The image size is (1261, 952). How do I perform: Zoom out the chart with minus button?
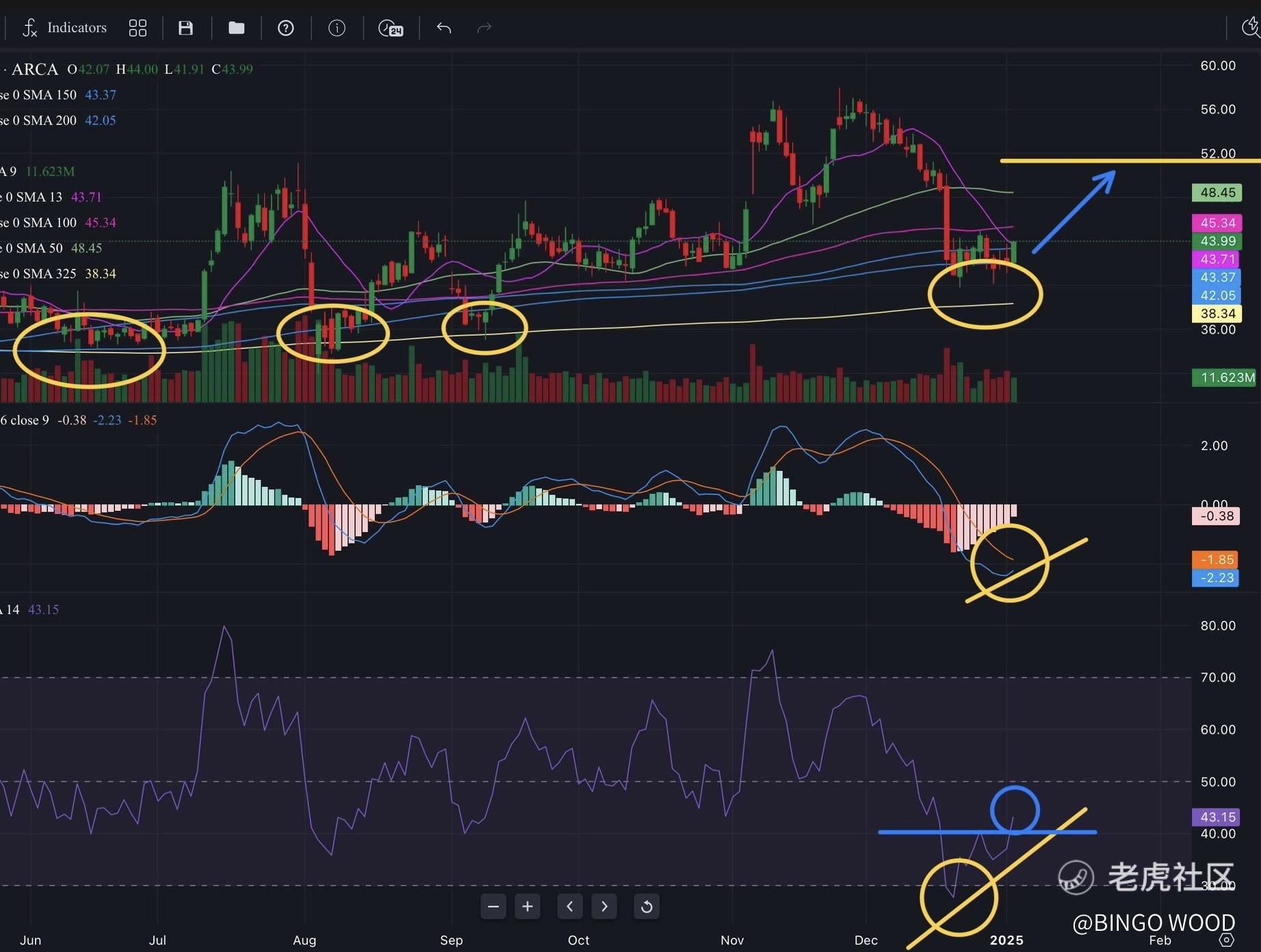point(493,907)
